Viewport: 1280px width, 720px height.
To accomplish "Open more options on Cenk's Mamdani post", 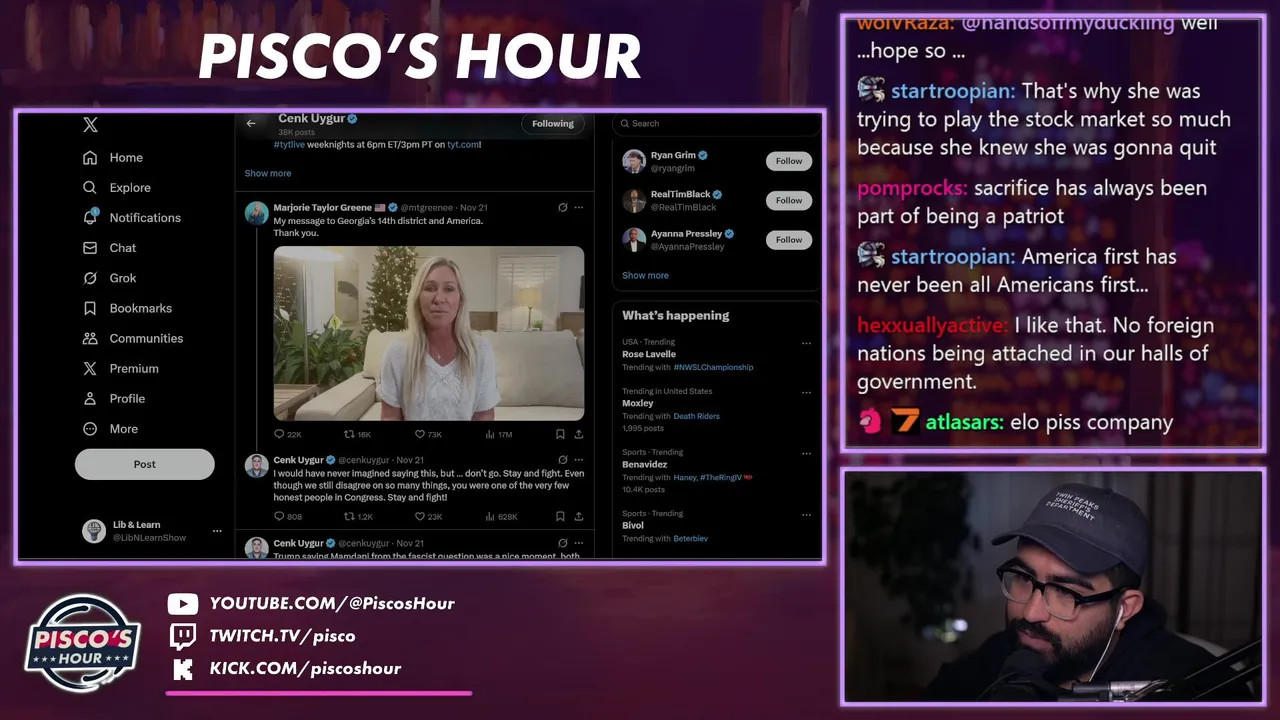I will click(x=578, y=543).
